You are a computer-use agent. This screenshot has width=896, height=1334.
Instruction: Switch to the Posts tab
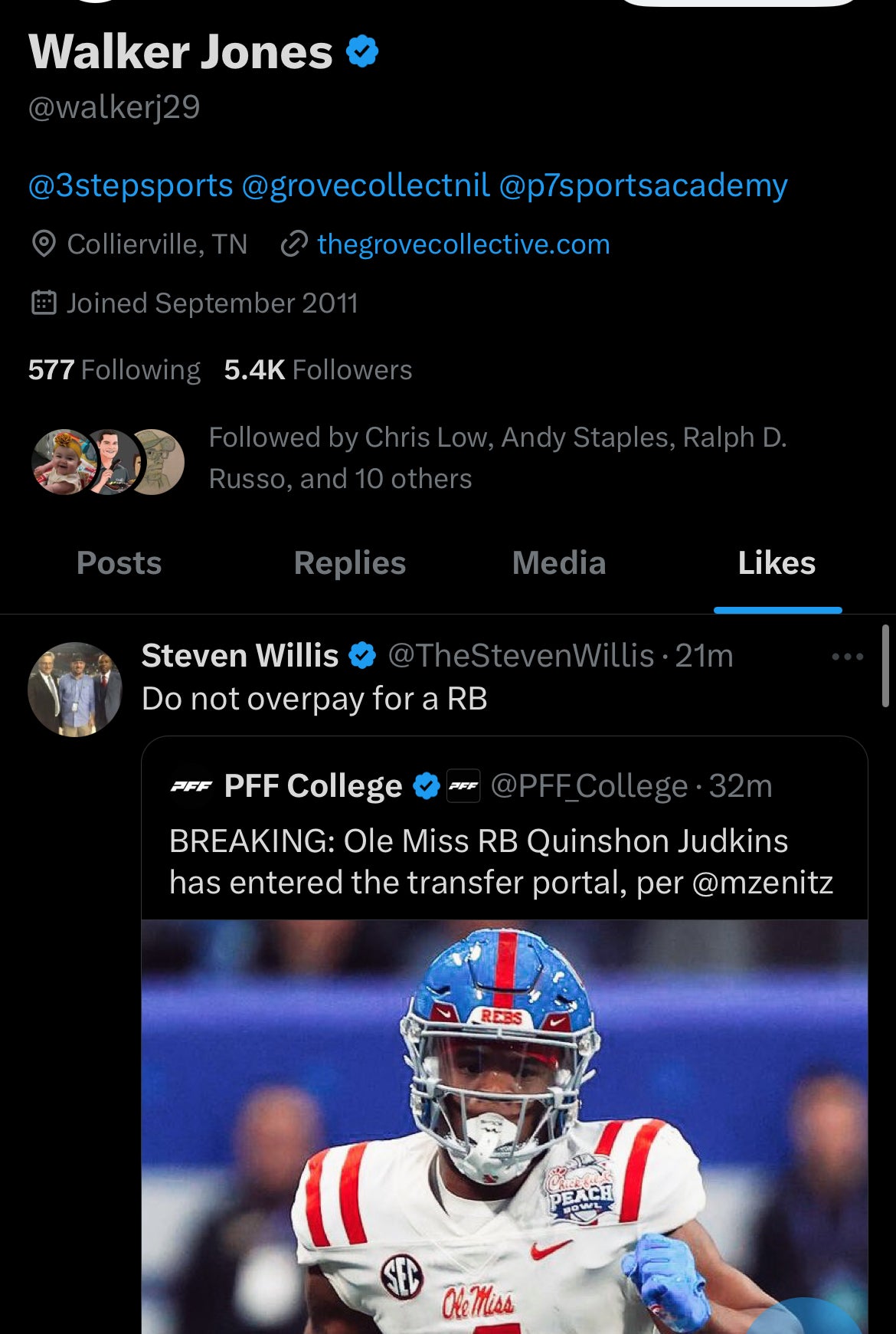(119, 563)
